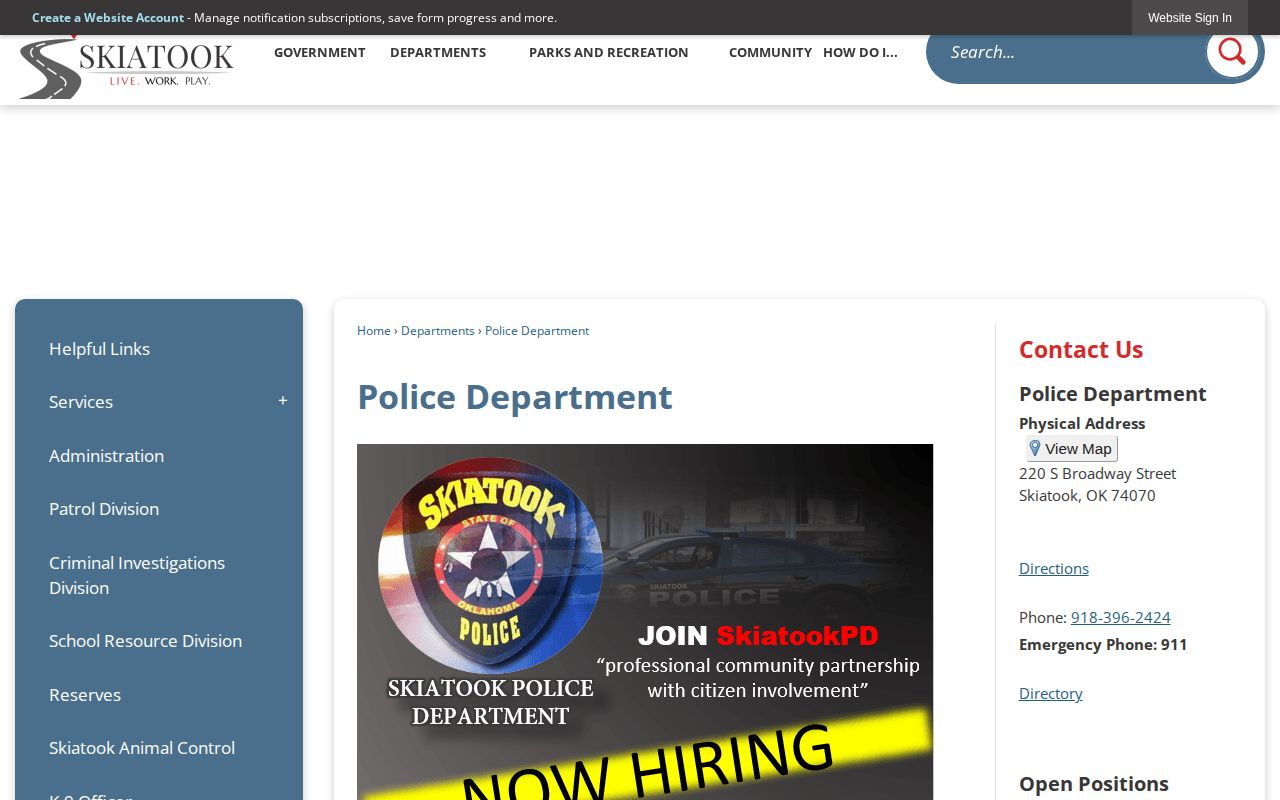
Task: Click the Website Sign In button
Action: click(x=1190, y=18)
